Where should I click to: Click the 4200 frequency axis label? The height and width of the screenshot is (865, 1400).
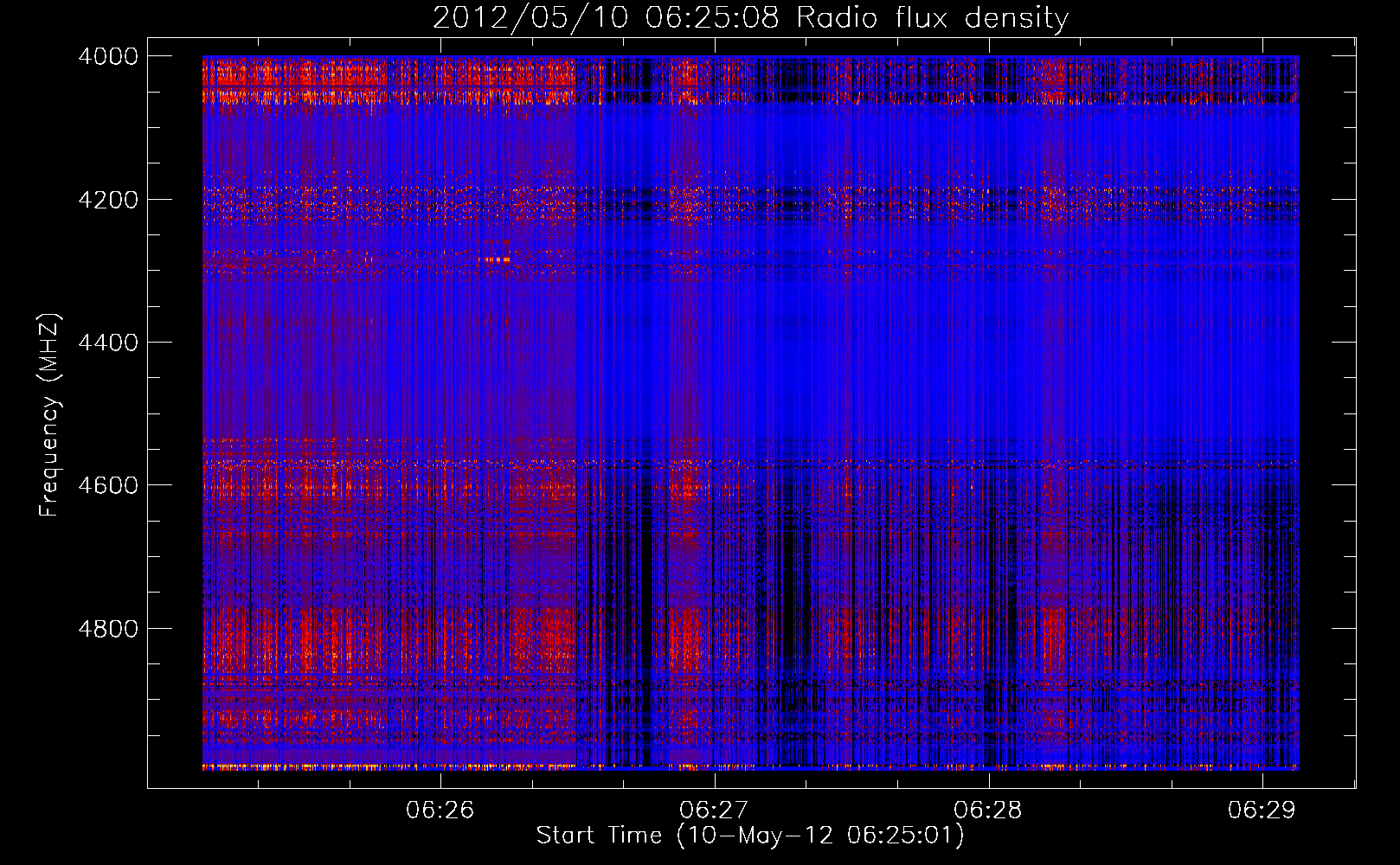coord(108,200)
